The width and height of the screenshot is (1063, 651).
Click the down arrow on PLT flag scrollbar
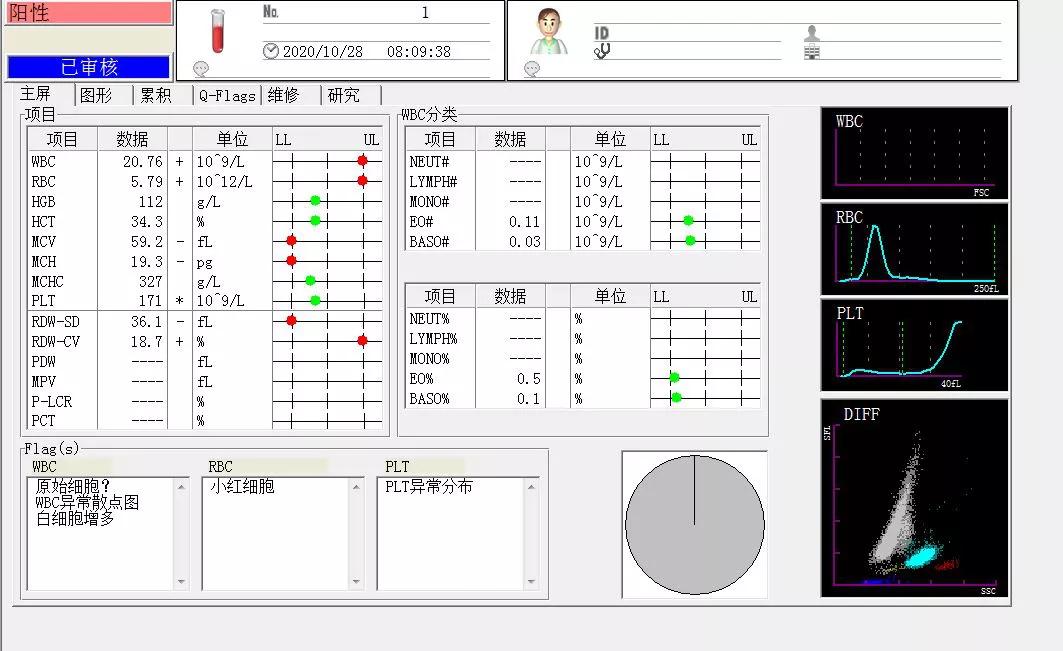coord(531,581)
